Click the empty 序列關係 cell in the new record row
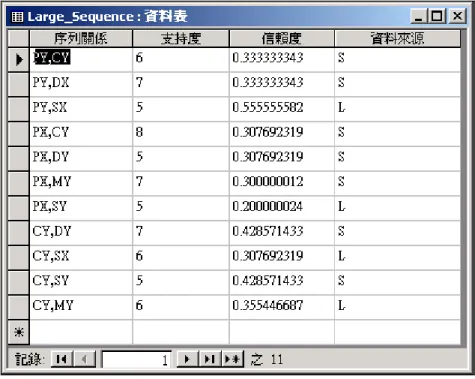475x379 pixels. [81, 332]
